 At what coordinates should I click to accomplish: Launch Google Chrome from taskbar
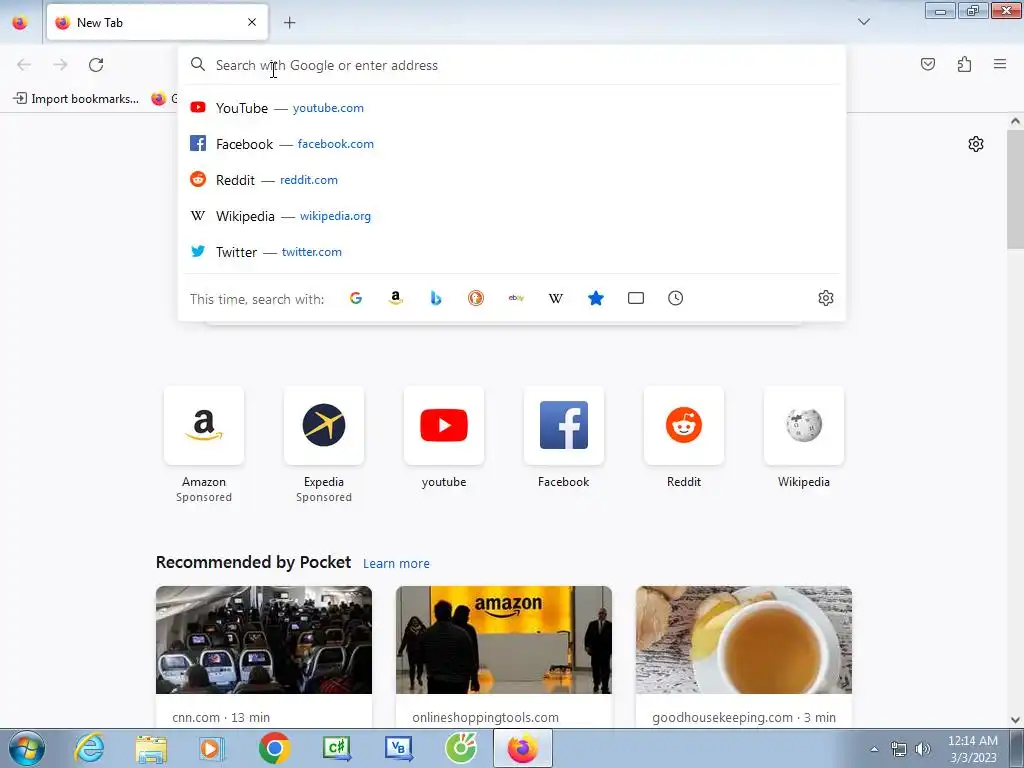pyautogui.click(x=274, y=748)
